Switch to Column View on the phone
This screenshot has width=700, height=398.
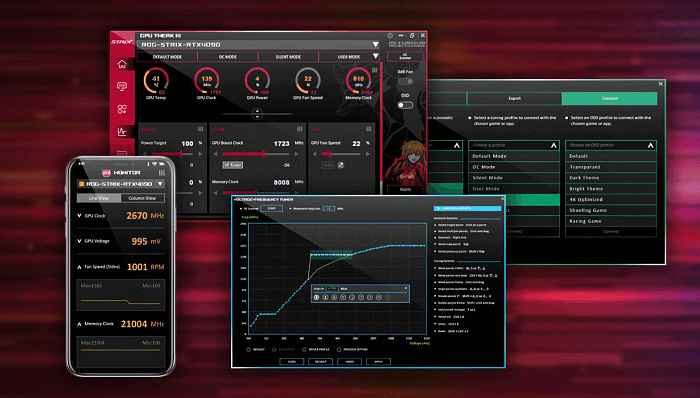142,198
